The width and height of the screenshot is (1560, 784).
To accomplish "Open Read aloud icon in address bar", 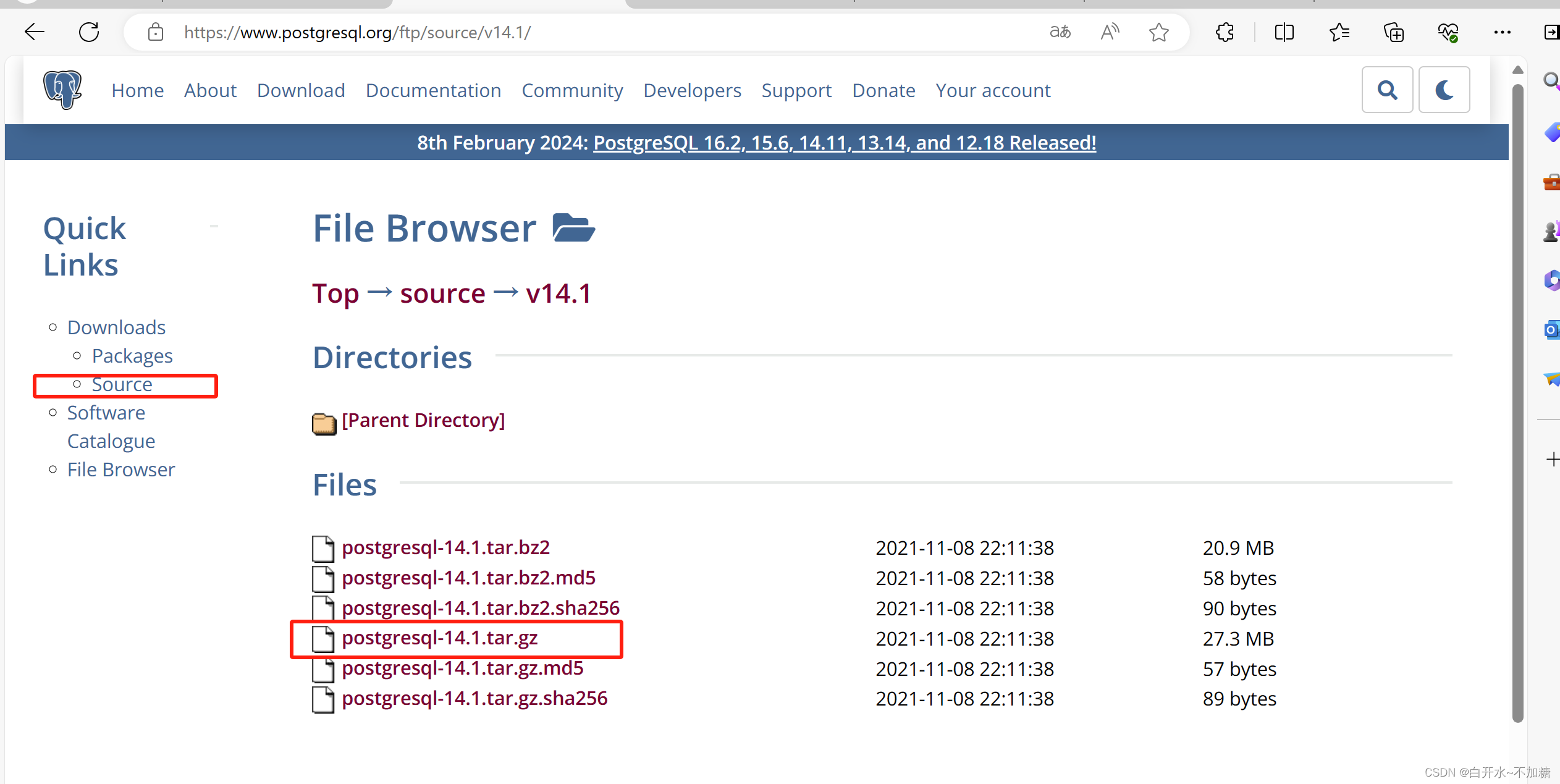I will (x=1110, y=32).
